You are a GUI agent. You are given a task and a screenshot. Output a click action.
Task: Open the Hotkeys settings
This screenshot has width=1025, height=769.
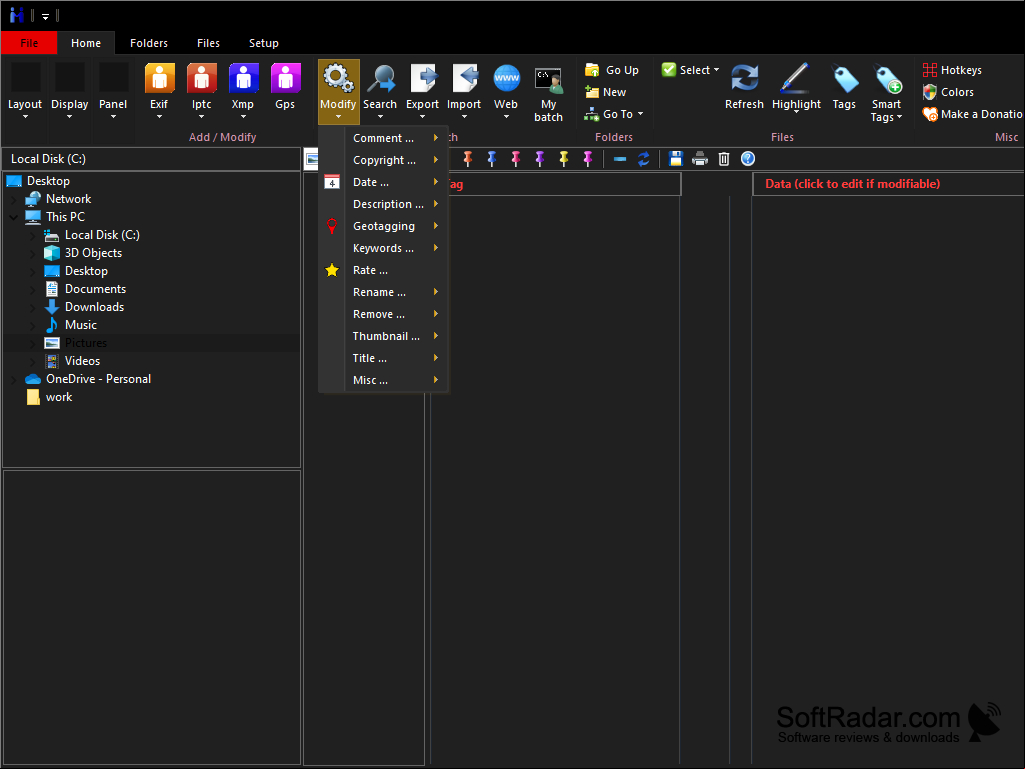[x=952, y=70]
